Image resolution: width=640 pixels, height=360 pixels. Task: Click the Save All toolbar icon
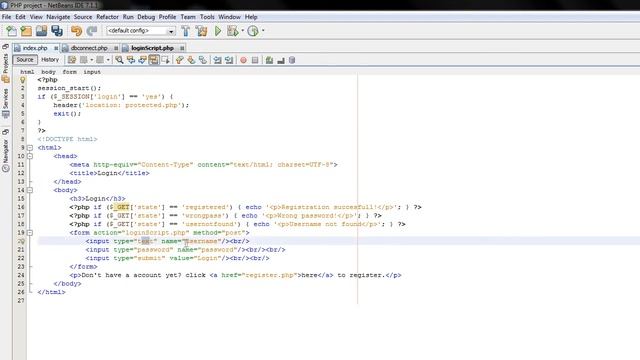coord(57,31)
